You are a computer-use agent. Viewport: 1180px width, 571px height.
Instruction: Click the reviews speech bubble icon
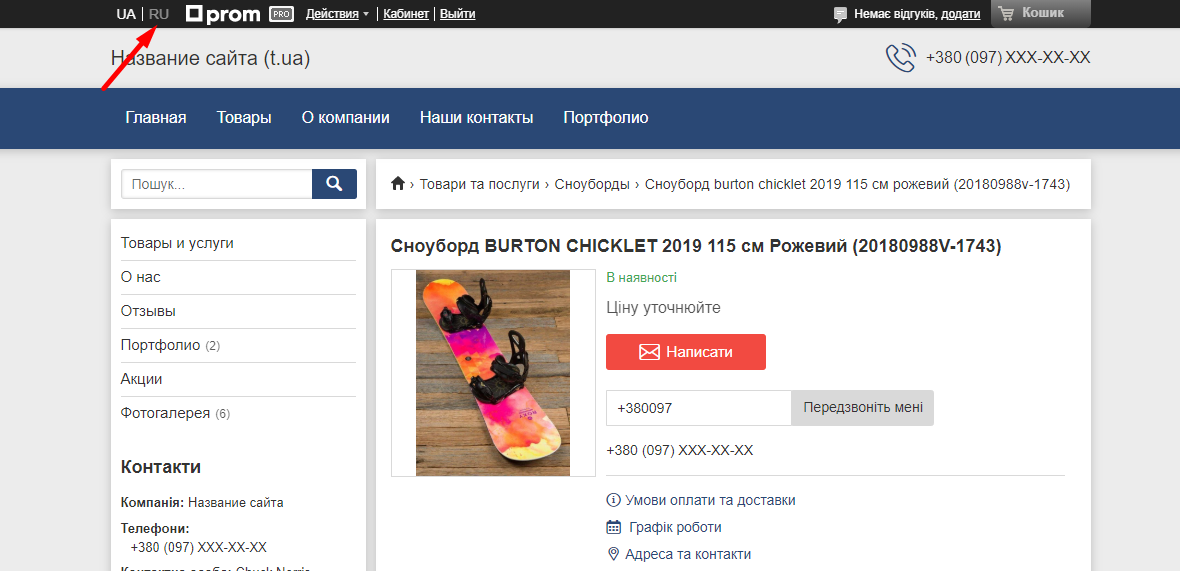pos(841,14)
